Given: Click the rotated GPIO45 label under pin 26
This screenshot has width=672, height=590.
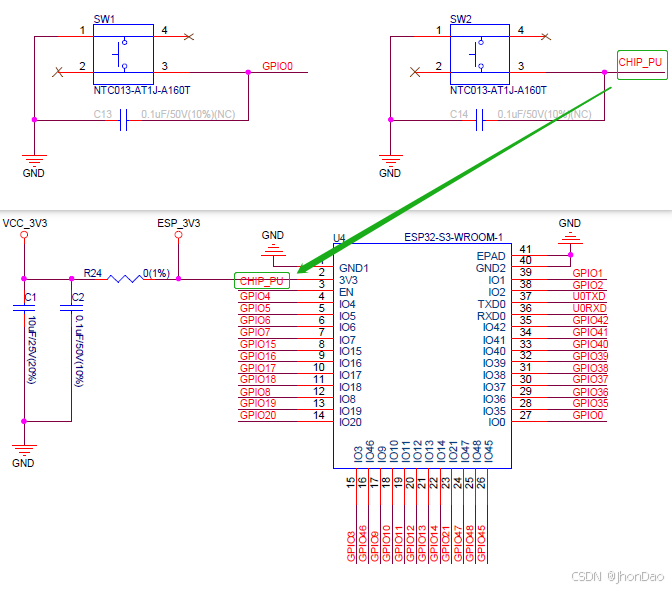Looking at the screenshot, I should click(x=481, y=543).
